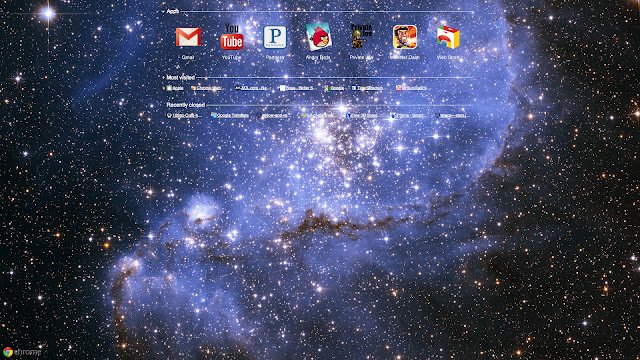Launch the Angry Birds app
The width and height of the screenshot is (640, 360).
(x=318, y=37)
